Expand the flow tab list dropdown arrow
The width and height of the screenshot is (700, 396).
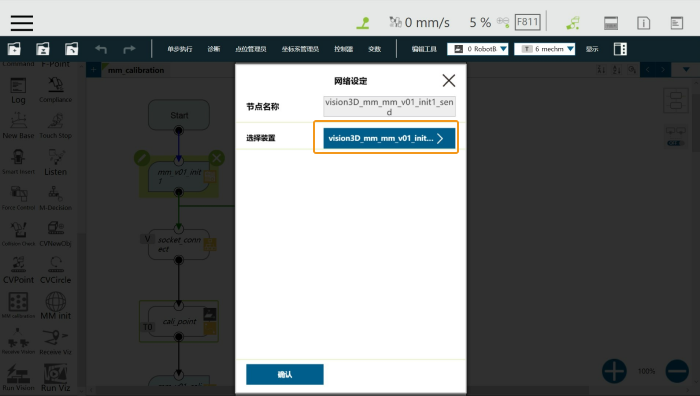click(x=686, y=70)
